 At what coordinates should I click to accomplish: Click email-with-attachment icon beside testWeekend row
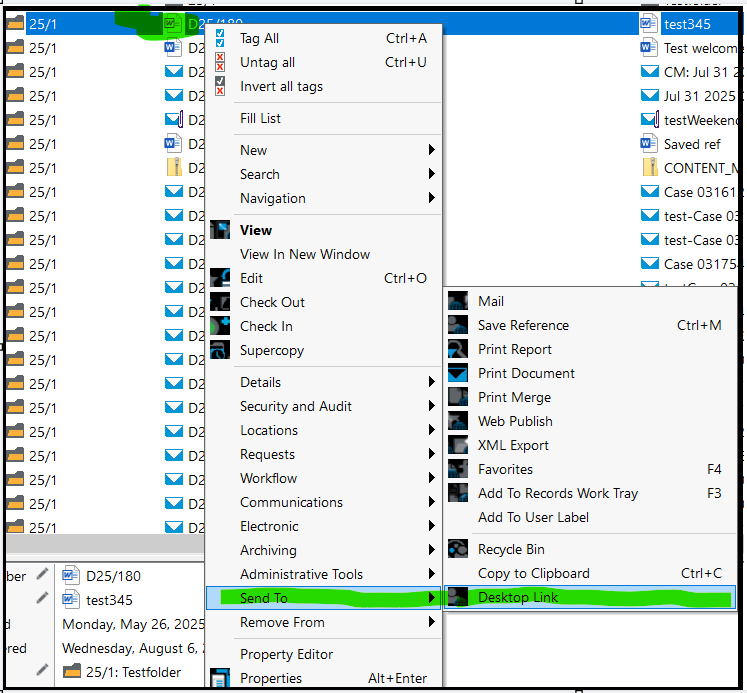click(x=650, y=120)
